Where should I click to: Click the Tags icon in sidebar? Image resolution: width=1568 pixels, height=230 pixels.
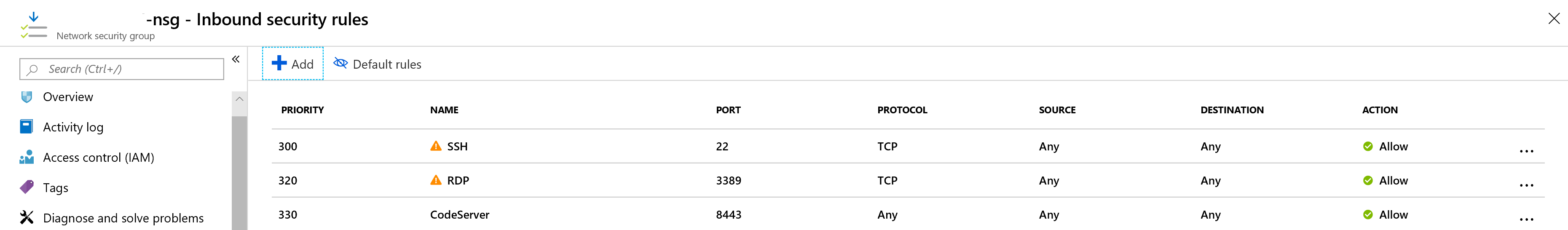(x=27, y=187)
